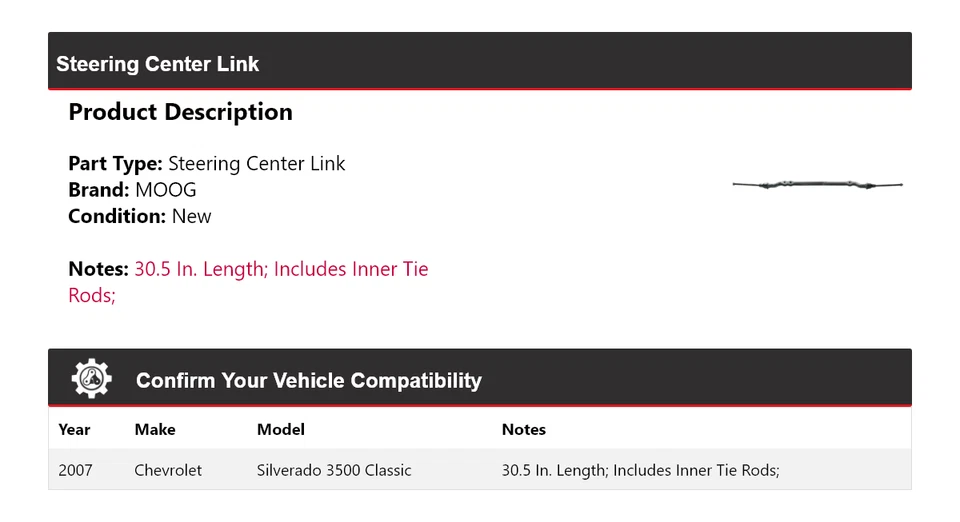Click the Year column header
Image resolution: width=960 pixels, height=522 pixels.
pyautogui.click(x=74, y=429)
